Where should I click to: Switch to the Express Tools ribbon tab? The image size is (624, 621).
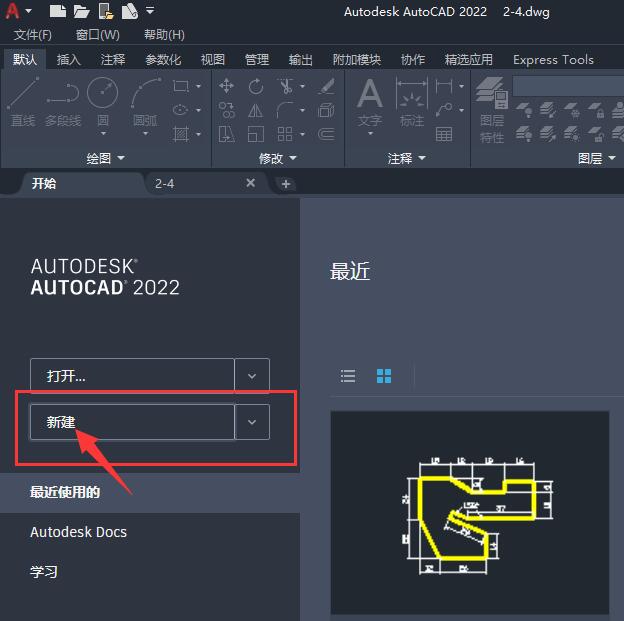click(553, 60)
